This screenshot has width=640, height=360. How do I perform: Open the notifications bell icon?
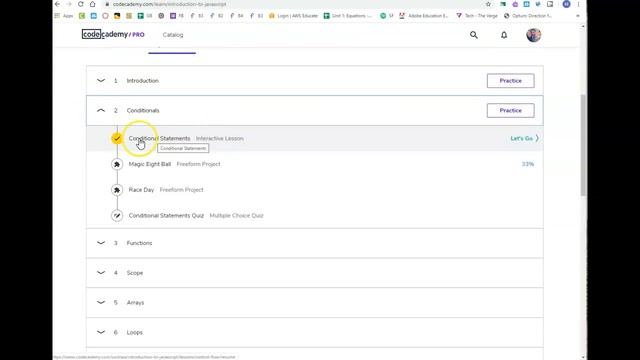[504, 35]
